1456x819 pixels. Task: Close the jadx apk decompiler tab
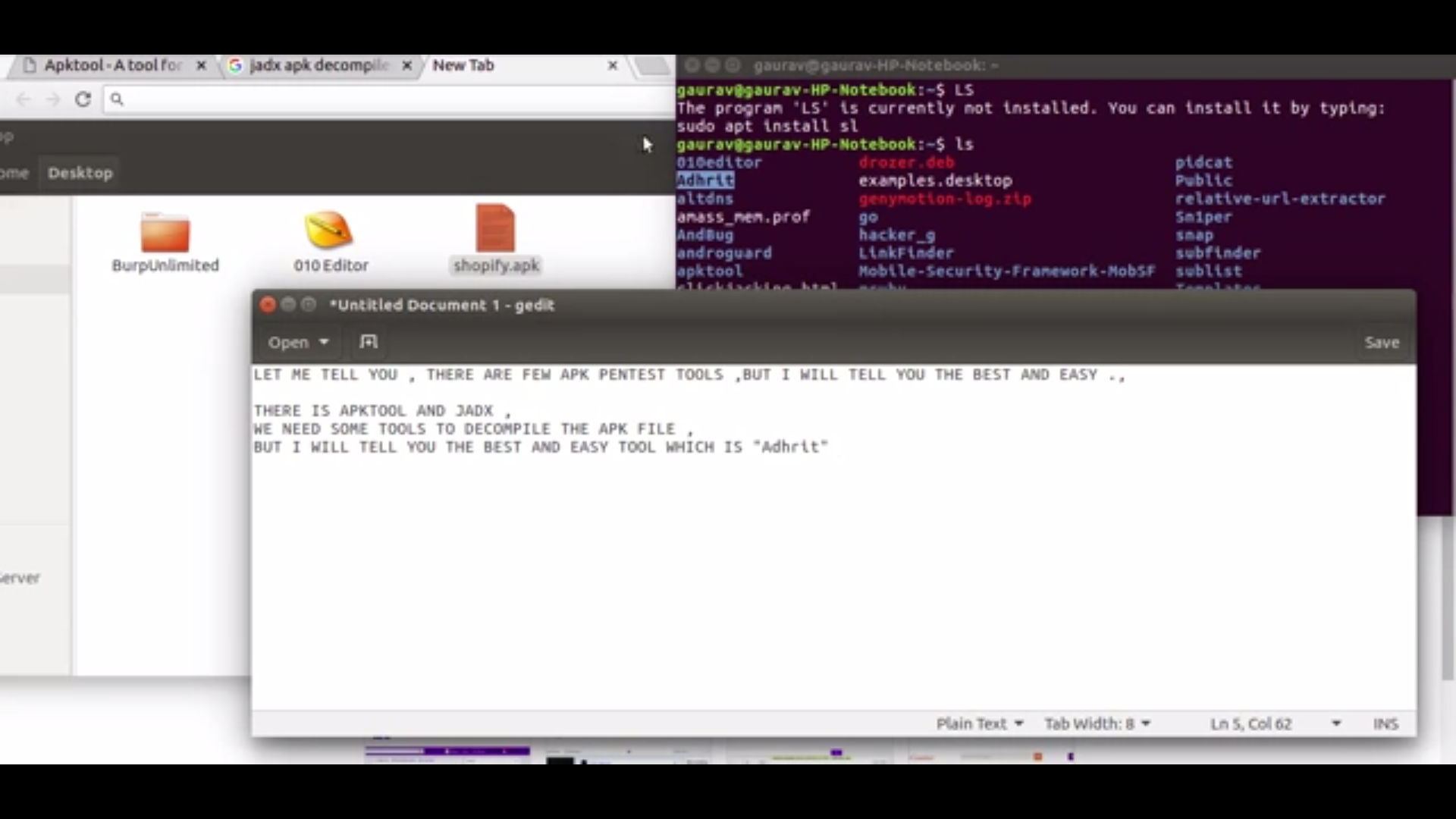407,66
